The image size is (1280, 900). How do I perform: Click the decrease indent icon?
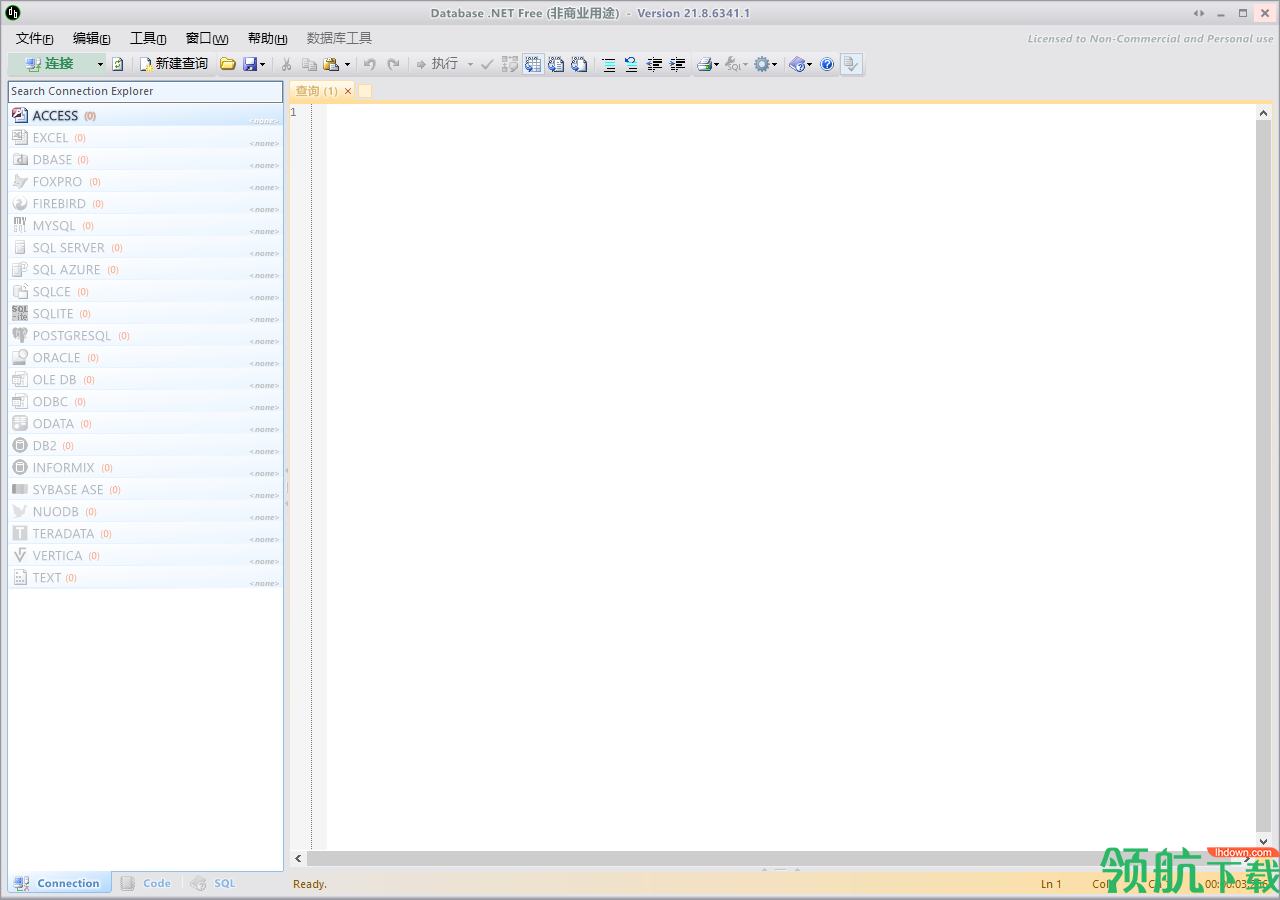[654, 64]
